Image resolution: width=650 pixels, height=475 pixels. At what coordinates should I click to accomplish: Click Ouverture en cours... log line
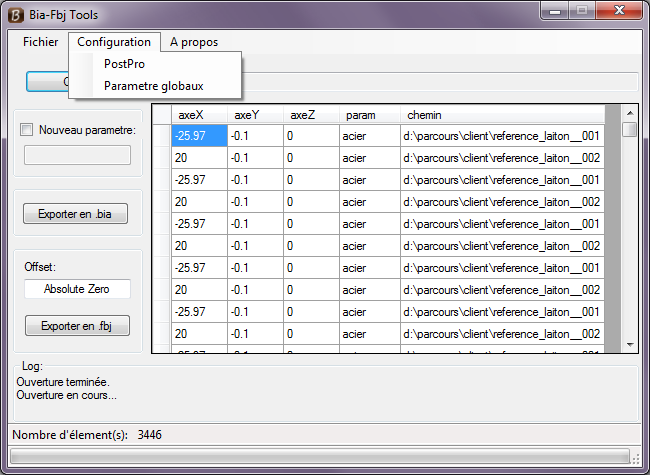point(66,395)
